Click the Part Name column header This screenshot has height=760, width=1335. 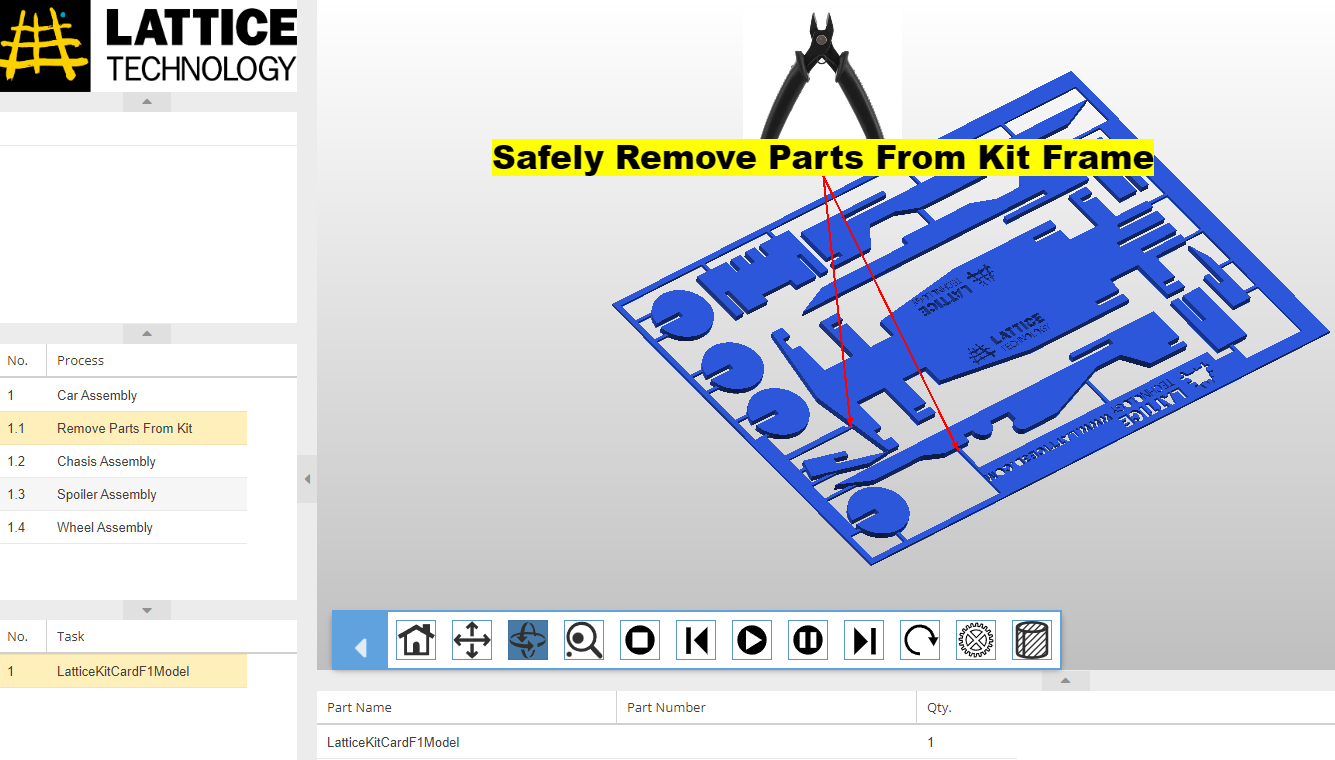[x=359, y=707]
